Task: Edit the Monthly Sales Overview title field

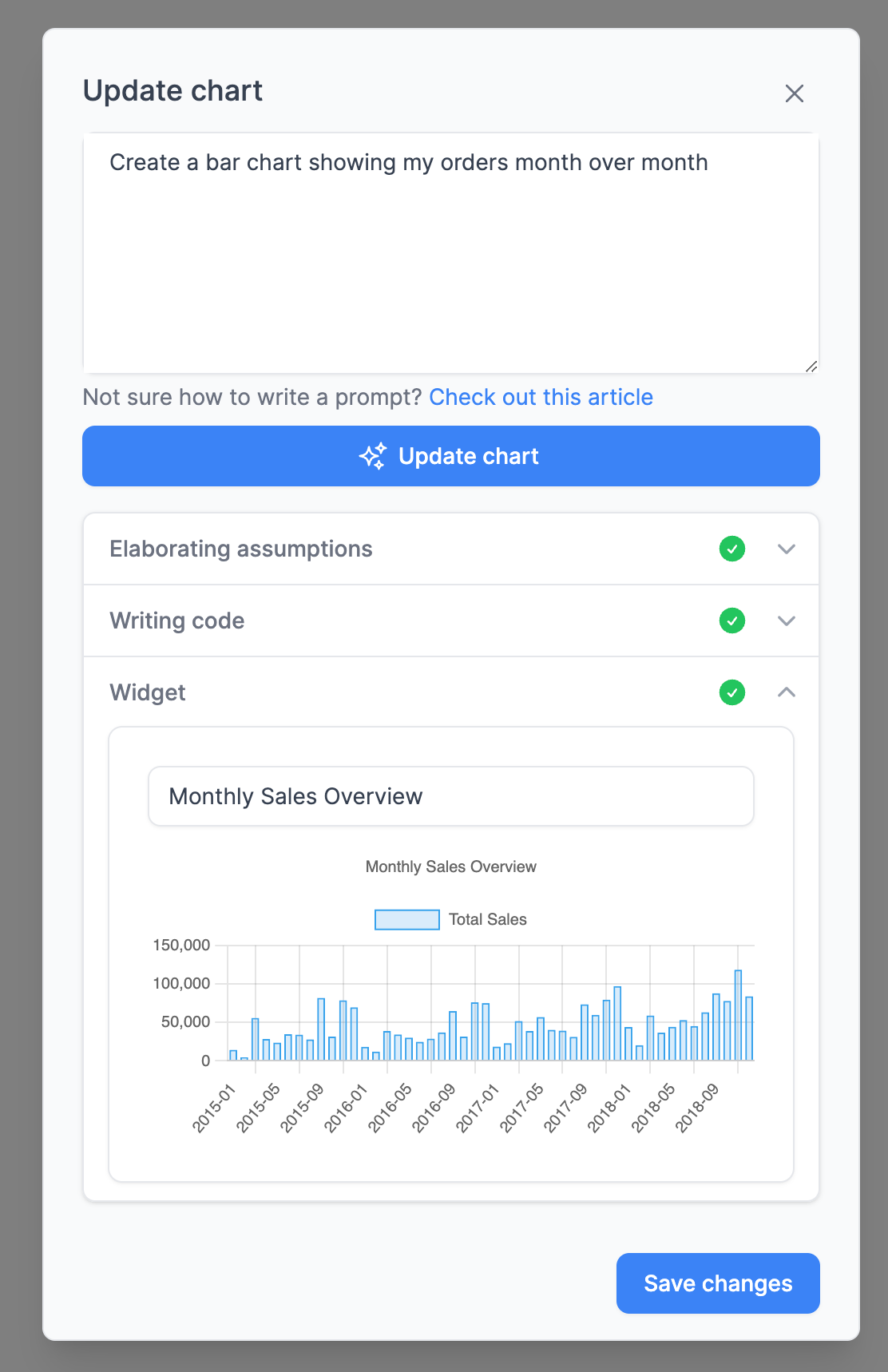Action: click(450, 796)
